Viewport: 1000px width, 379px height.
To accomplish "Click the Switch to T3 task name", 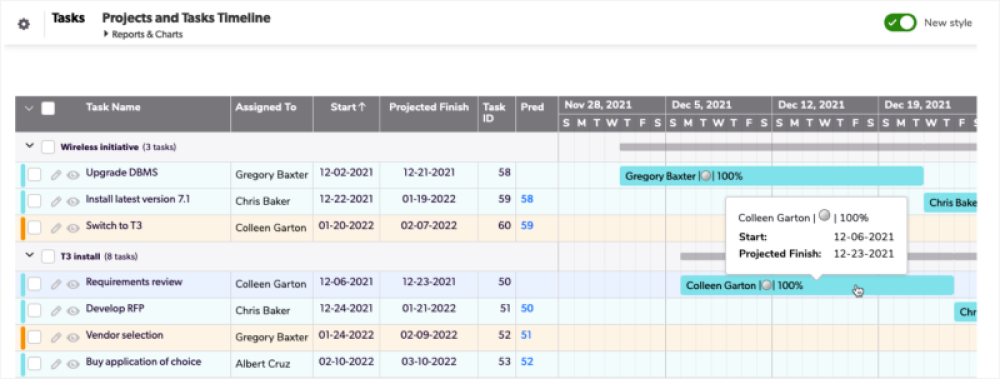I will pyautogui.click(x=115, y=225).
